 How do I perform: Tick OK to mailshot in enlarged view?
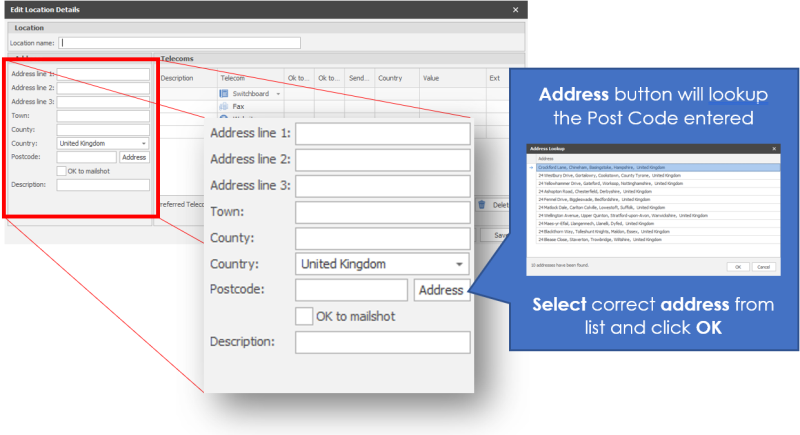(x=305, y=316)
